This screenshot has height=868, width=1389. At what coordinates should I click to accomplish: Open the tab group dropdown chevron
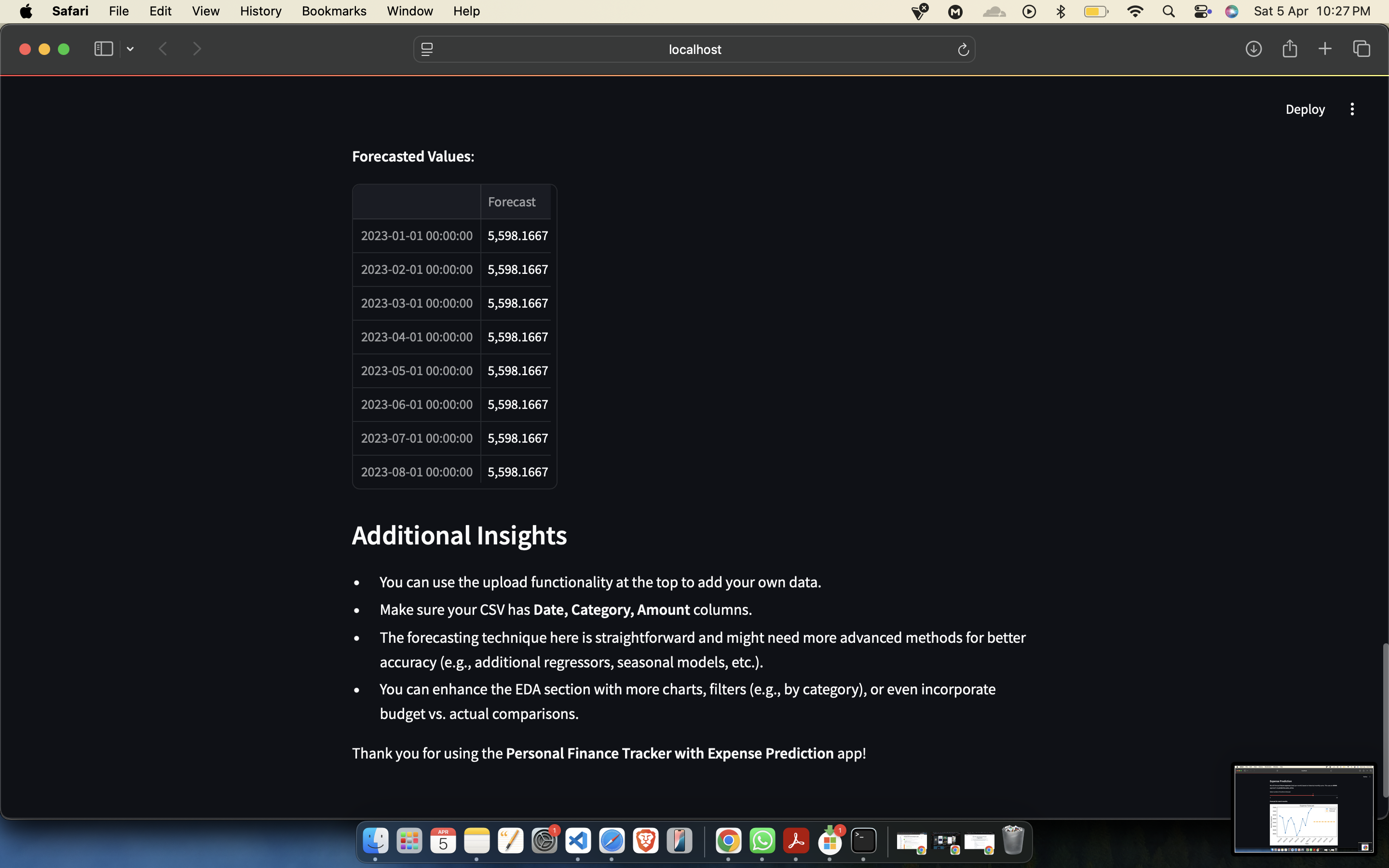[130, 49]
